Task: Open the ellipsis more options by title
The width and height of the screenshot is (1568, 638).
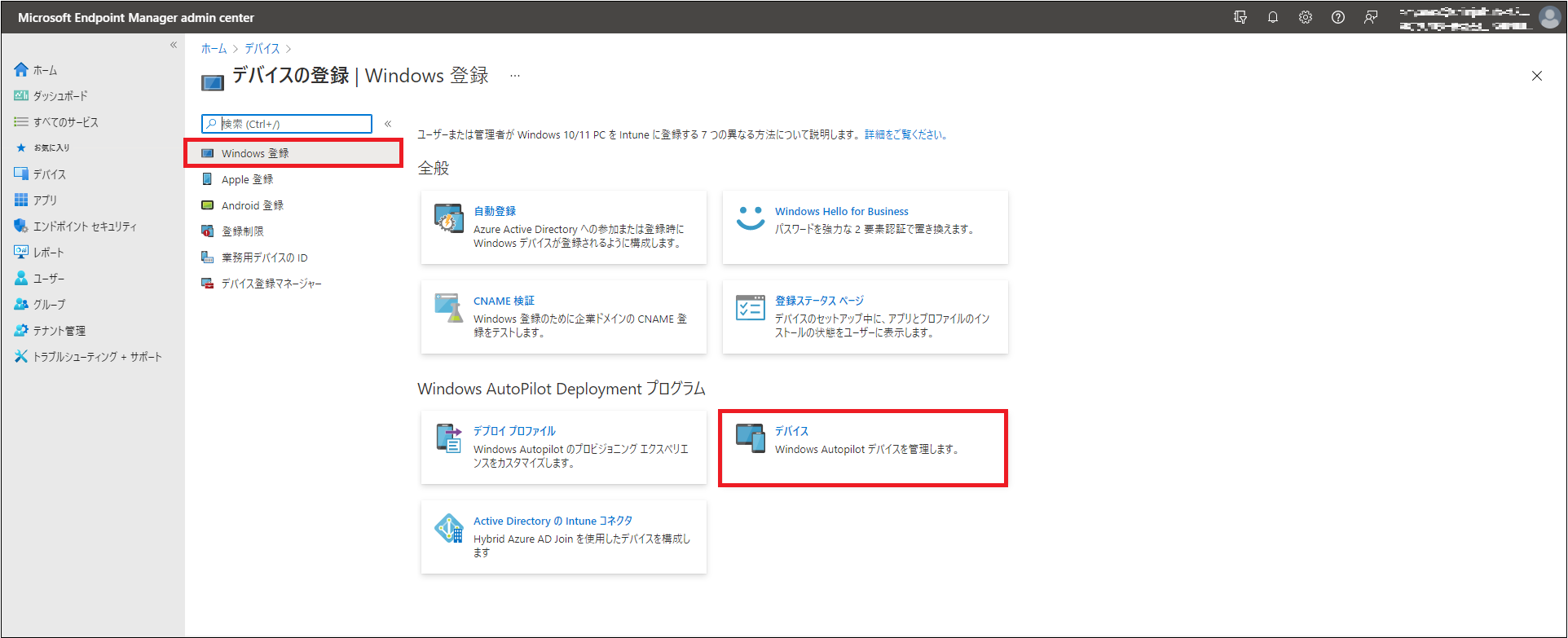Action: 515,76
